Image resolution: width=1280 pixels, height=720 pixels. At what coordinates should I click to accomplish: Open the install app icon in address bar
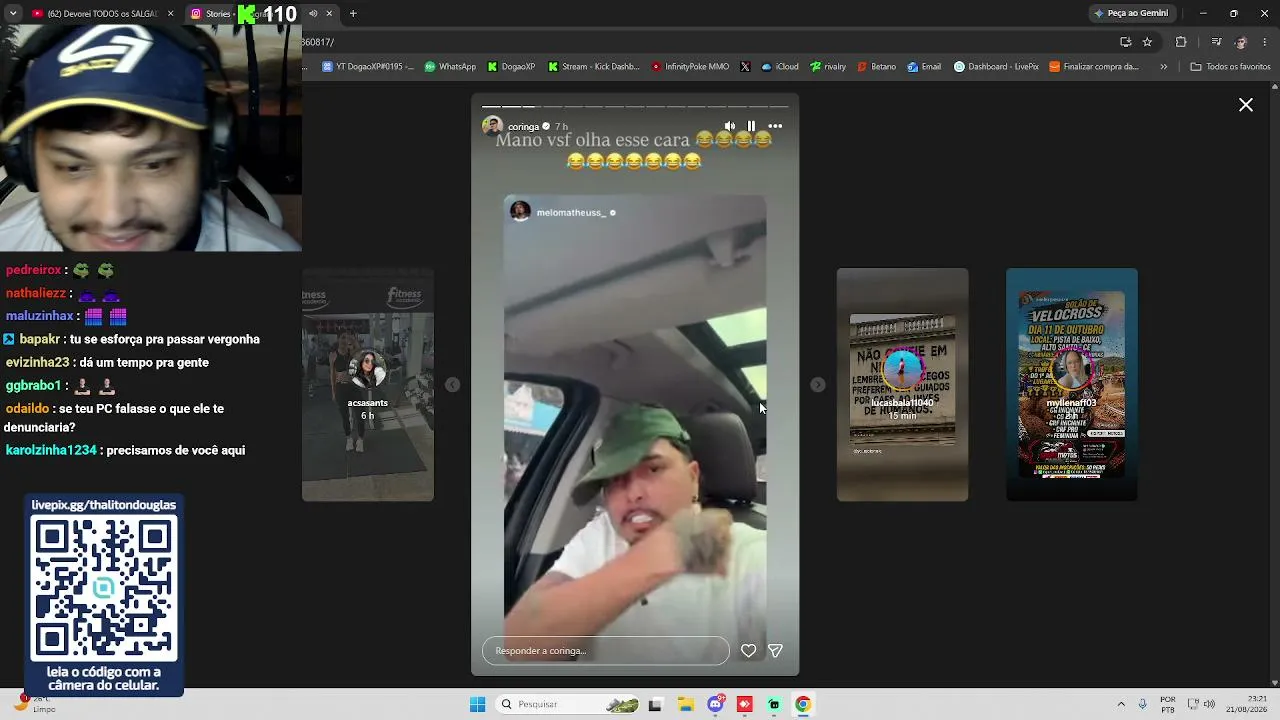tap(1126, 42)
